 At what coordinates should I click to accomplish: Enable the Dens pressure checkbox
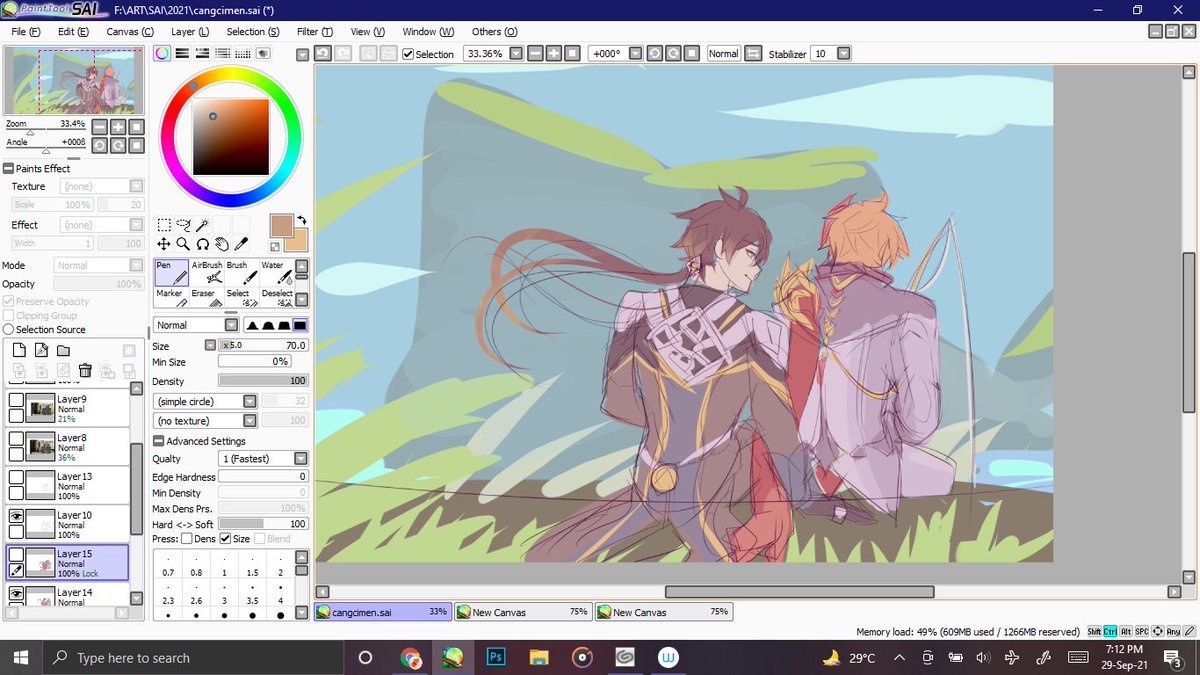point(187,539)
